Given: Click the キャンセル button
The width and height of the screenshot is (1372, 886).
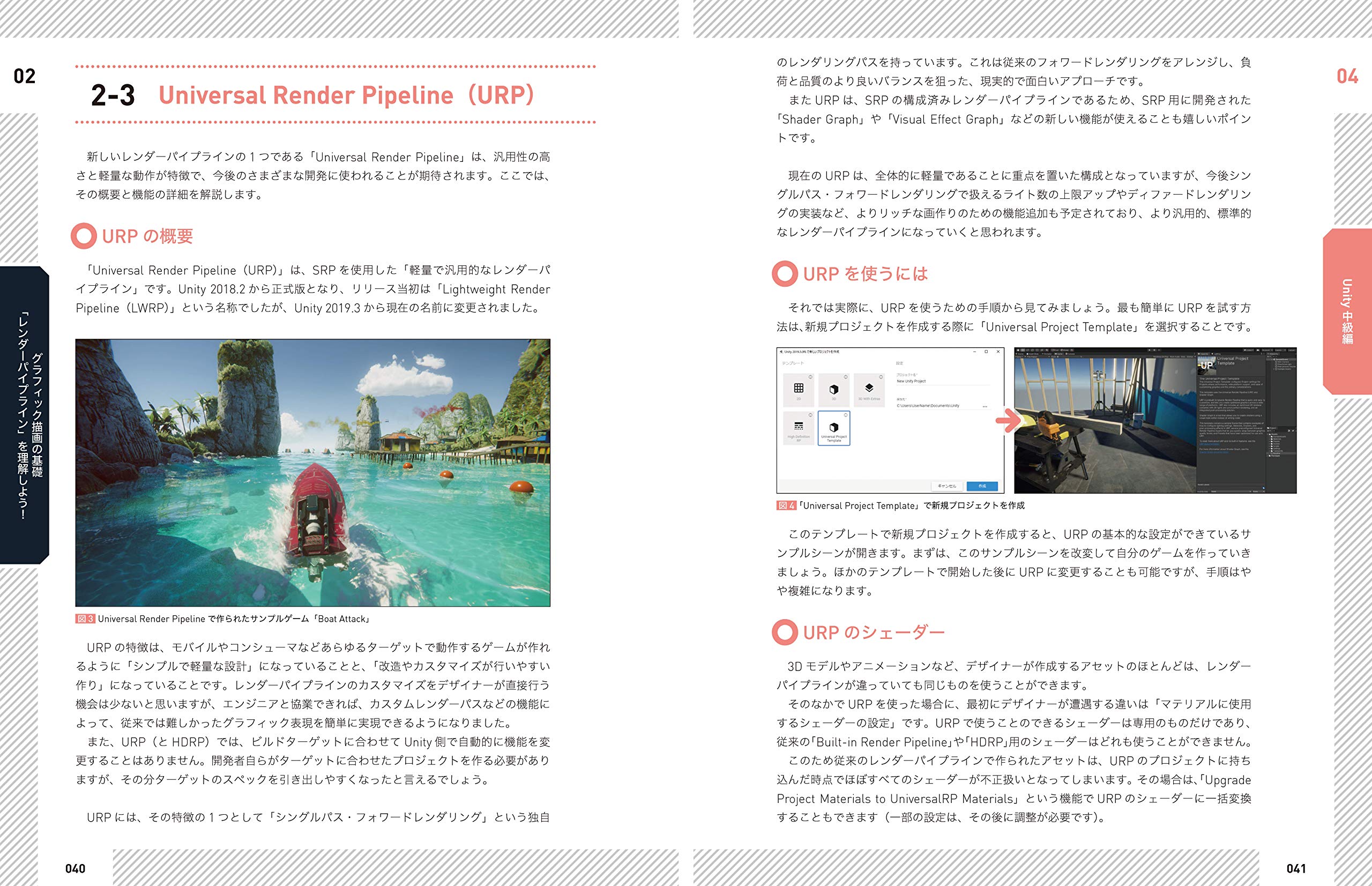Looking at the screenshot, I should tap(947, 486).
